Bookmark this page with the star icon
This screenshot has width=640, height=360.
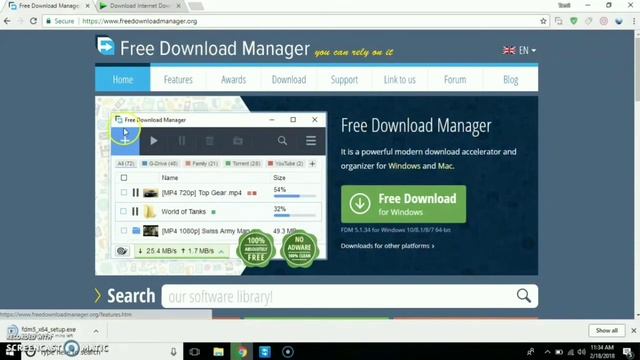point(543,21)
